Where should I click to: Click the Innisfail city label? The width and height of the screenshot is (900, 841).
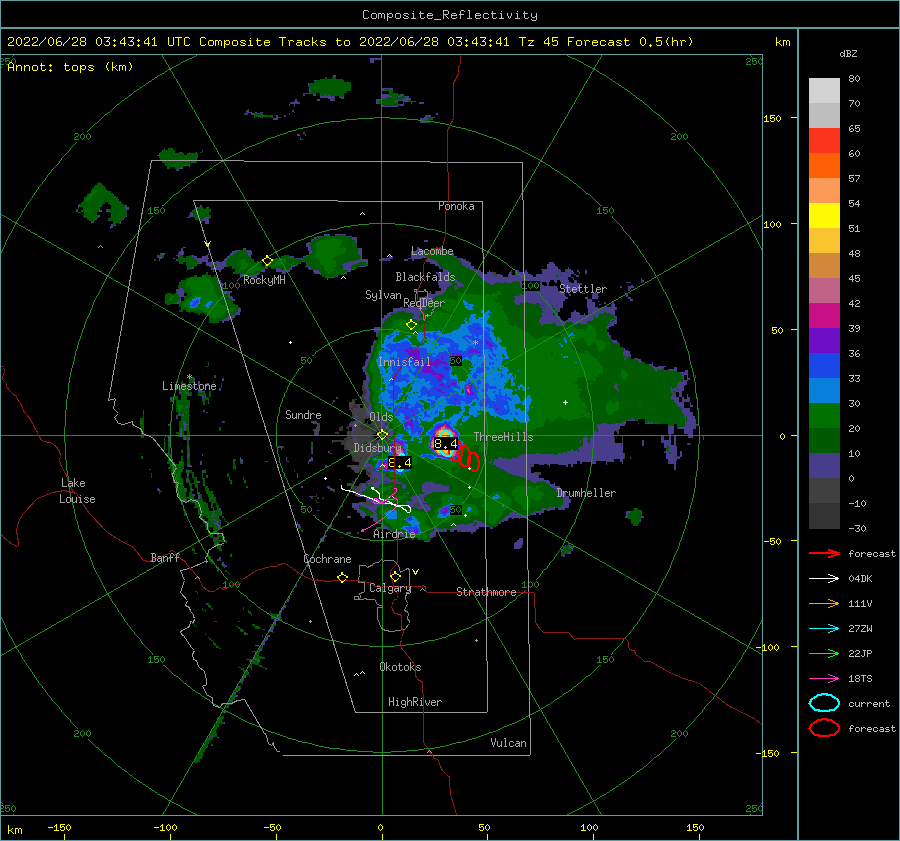point(404,362)
